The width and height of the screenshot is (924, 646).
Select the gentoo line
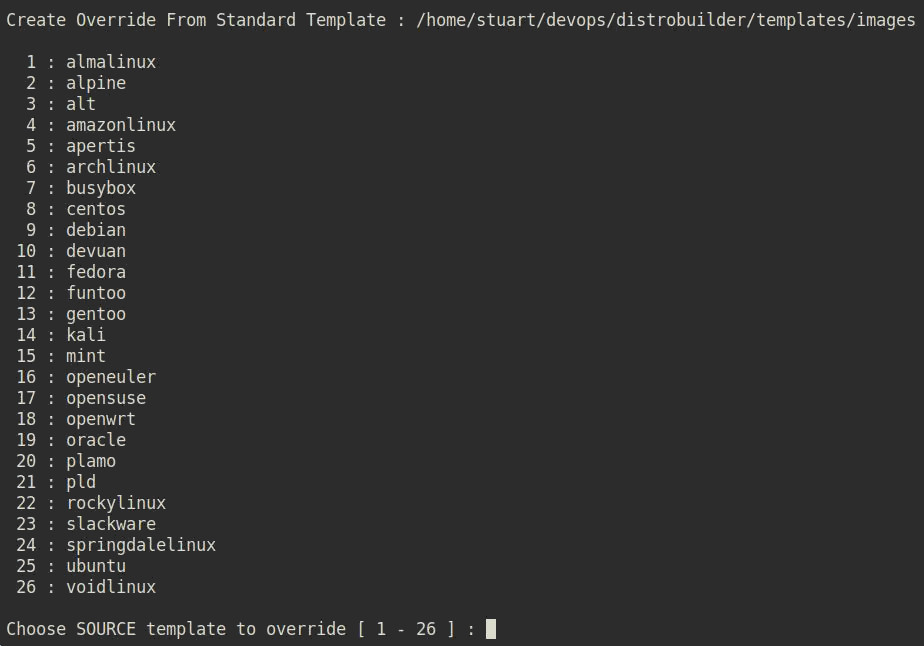coord(96,314)
